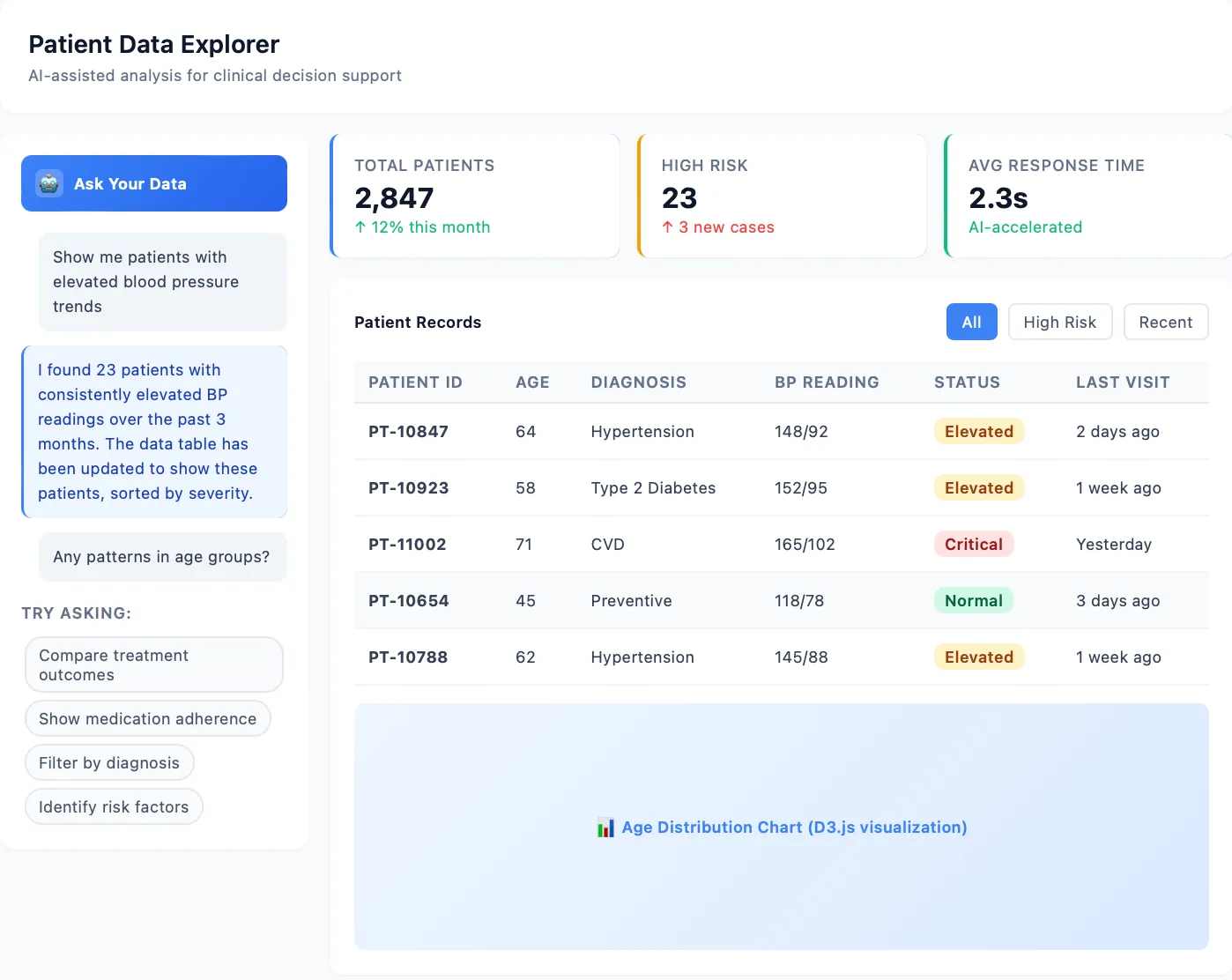1232x980 pixels.
Task: Toggle the Critical status badge for PT-11002
Action: click(x=974, y=544)
